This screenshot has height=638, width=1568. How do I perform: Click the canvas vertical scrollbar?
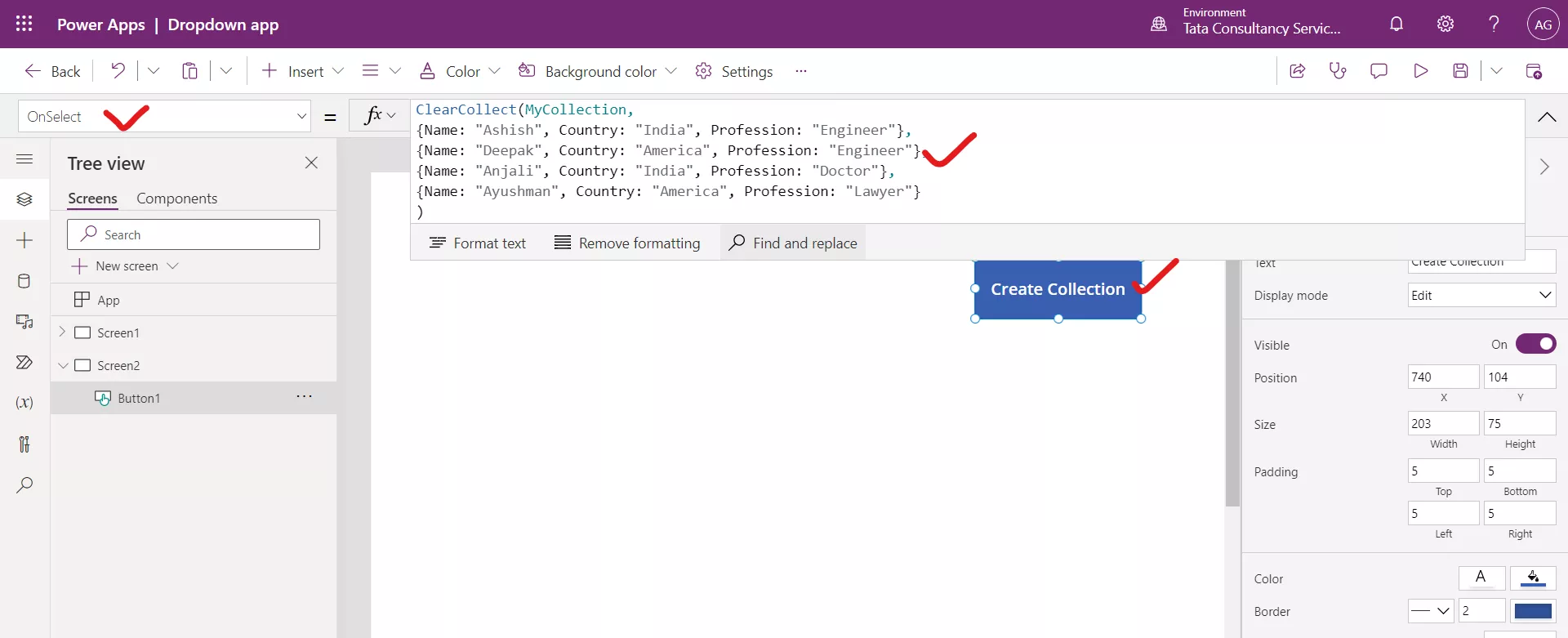1232,384
